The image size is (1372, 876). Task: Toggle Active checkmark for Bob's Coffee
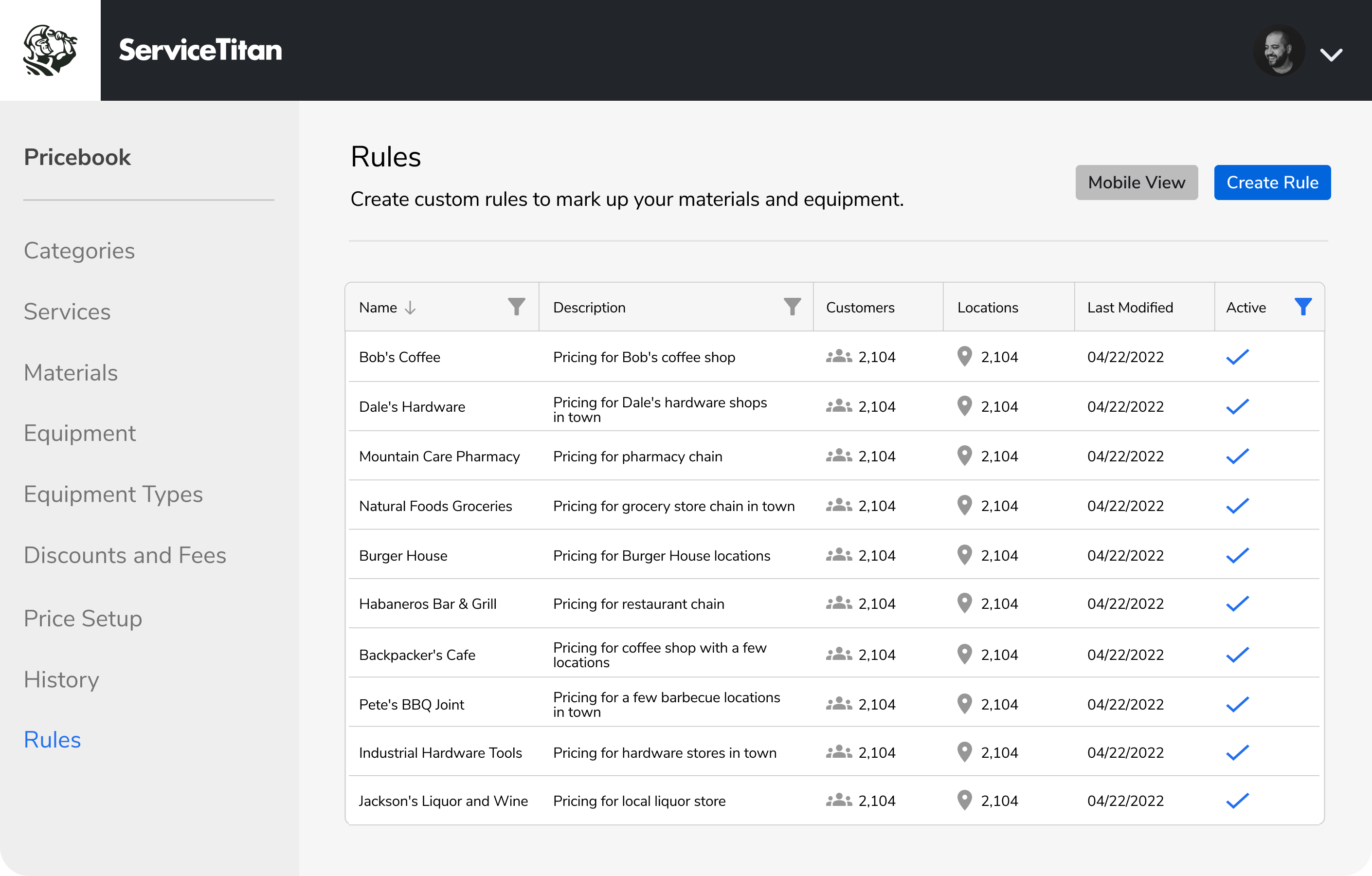[1237, 357]
